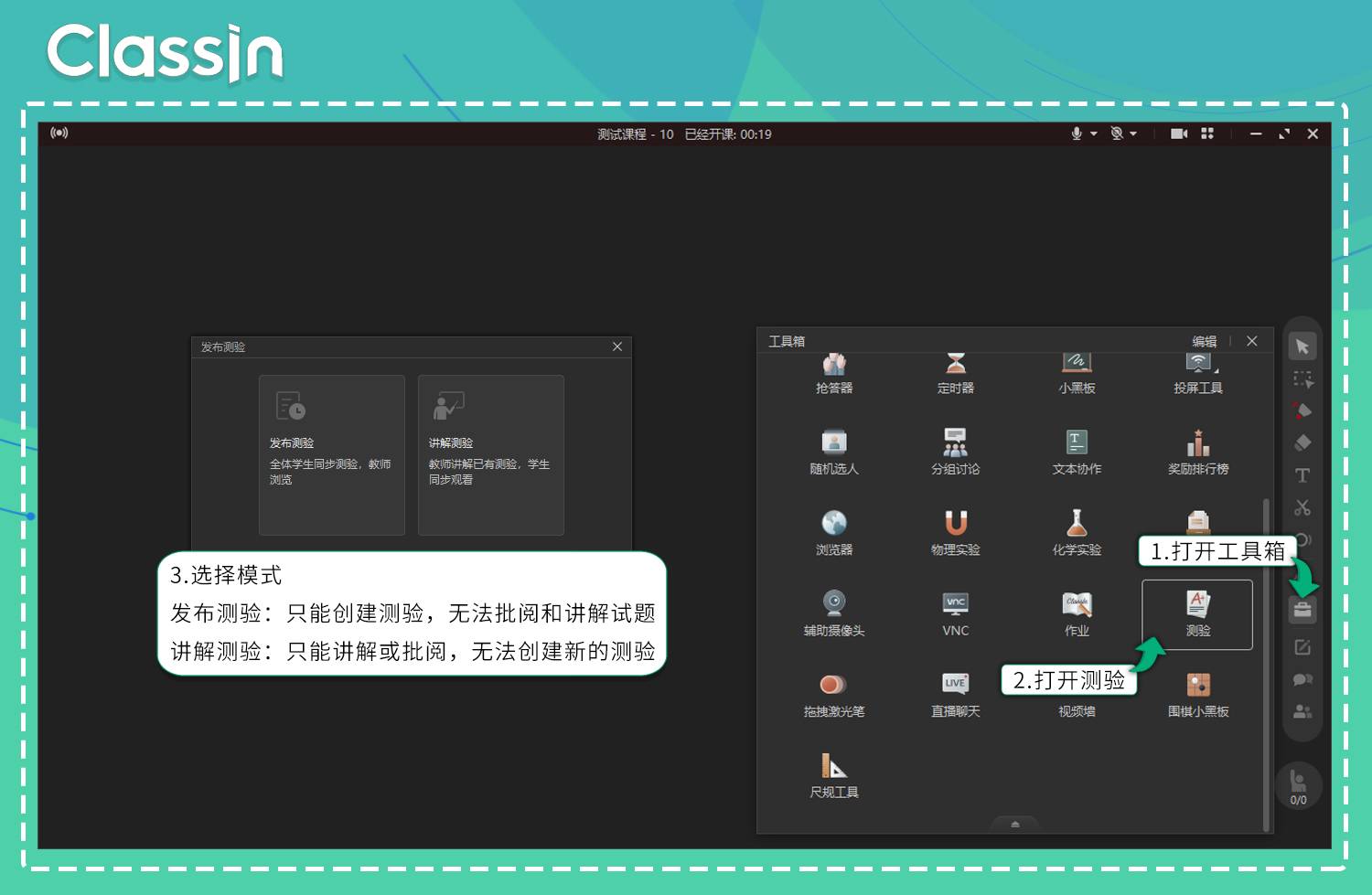Open the 抢答器 responder tool
Screen dimensions: 1372x895
tap(834, 373)
